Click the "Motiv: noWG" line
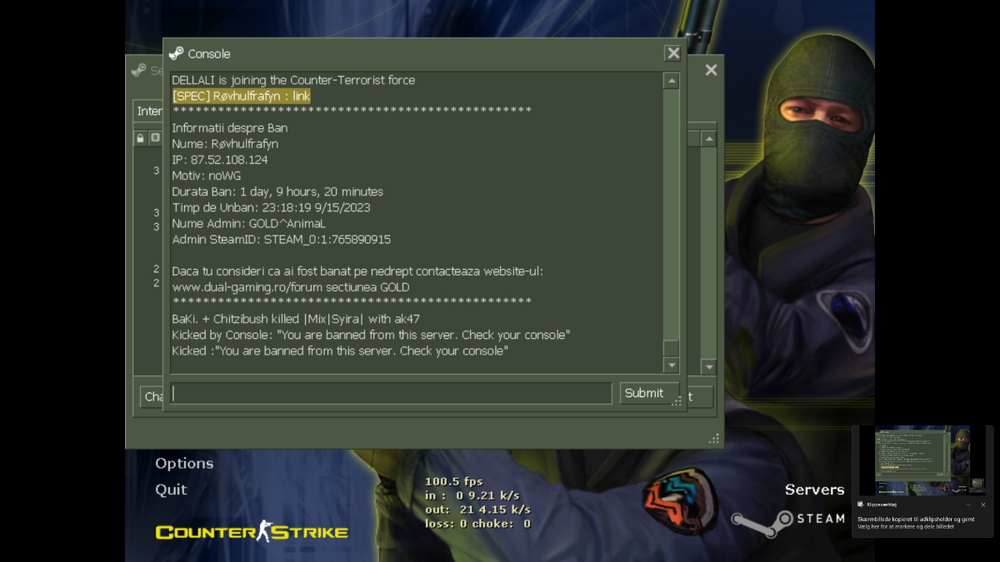Screen dimensions: 1000x562 [206, 175]
